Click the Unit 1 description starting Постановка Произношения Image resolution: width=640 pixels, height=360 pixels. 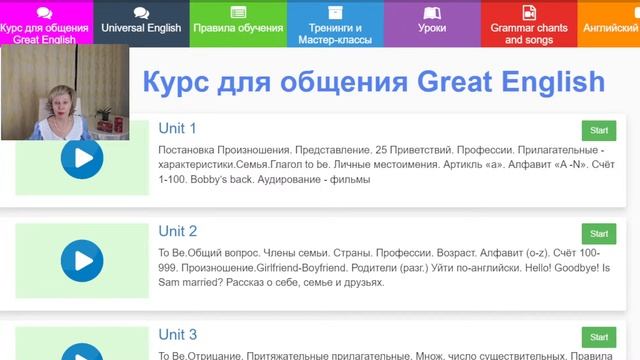coord(386,164)
